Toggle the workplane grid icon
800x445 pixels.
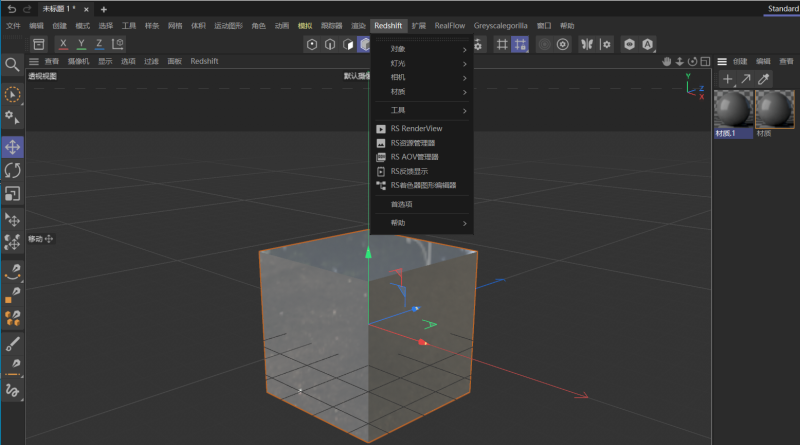coord(502,44)
